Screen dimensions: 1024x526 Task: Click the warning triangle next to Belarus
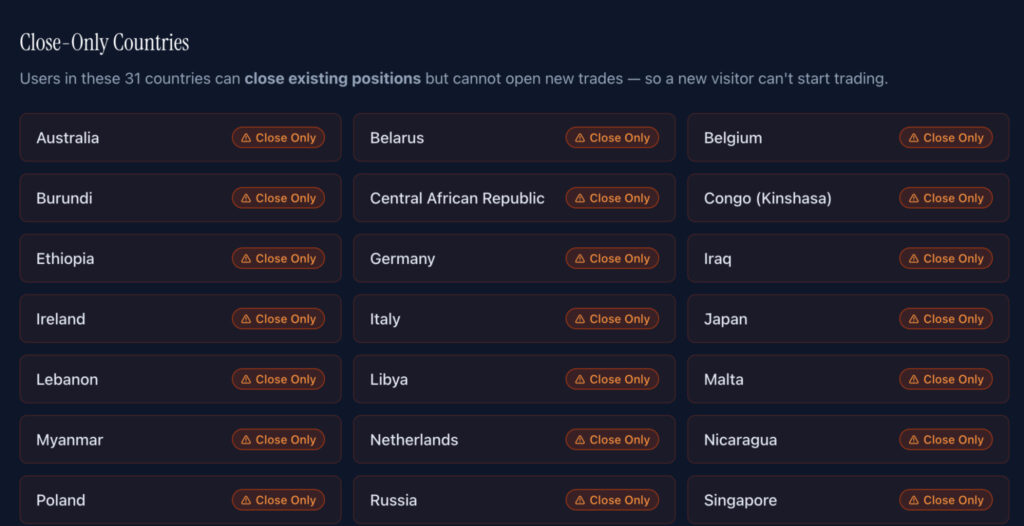pos(580,138)
